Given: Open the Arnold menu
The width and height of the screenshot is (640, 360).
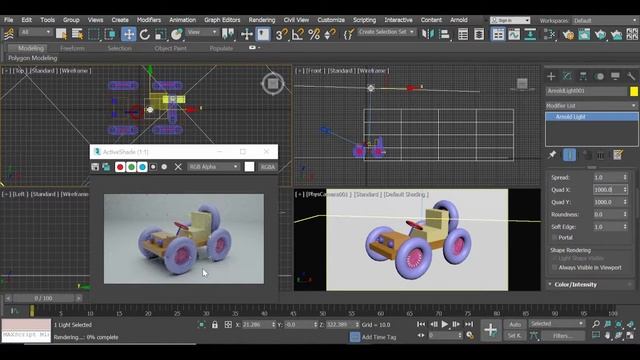Looking at the screenshot, I should (x=459, y=20).
